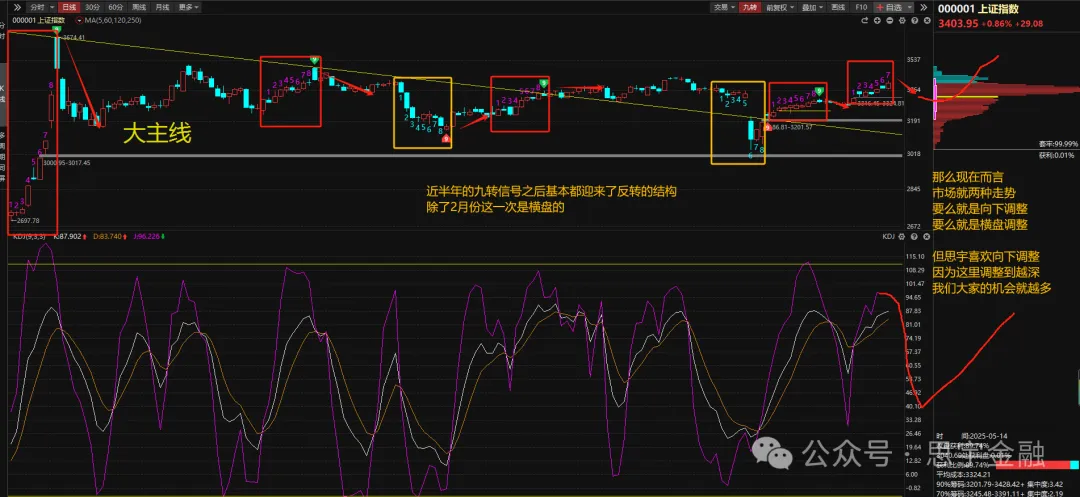Open the 叠加 overlay dropdown
The width and height of the screenshot is (1080, 497).
812,7
